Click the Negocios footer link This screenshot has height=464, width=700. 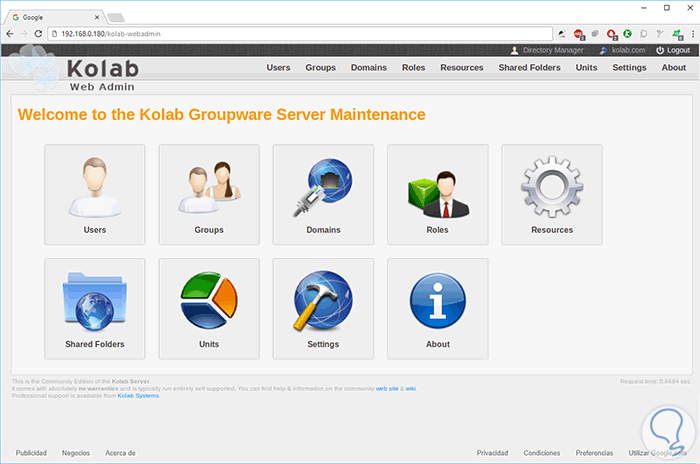76,453
